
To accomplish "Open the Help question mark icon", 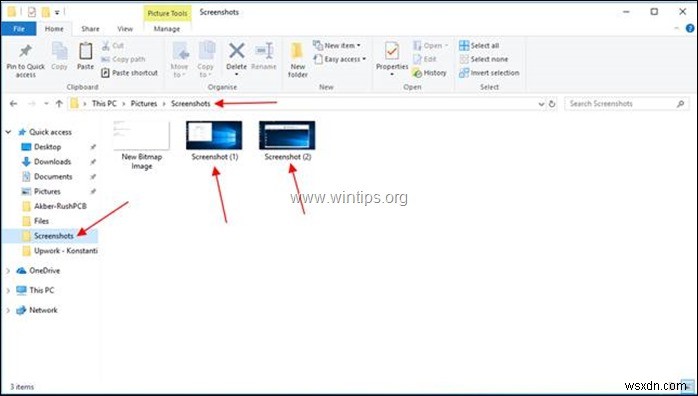I will 690,28.
